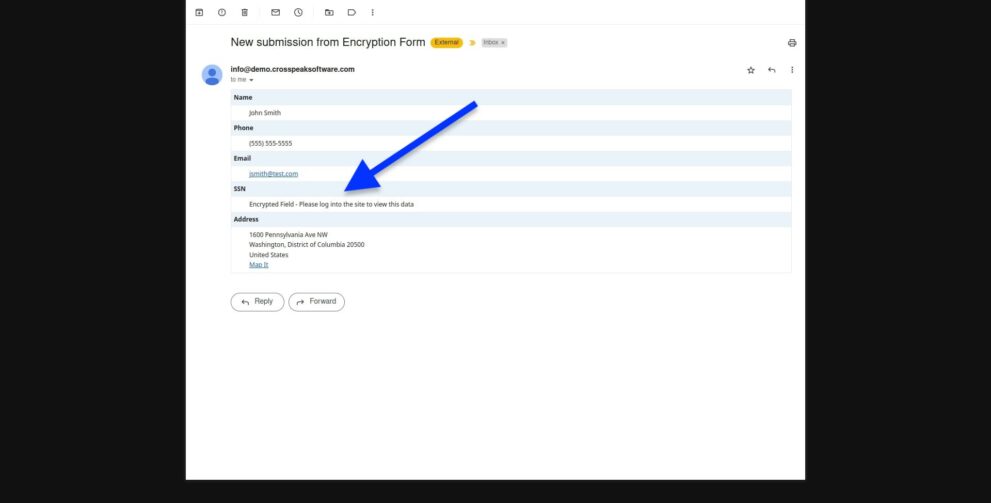
Task: Snooze this email with clock icon
Action: click(298, 13)
